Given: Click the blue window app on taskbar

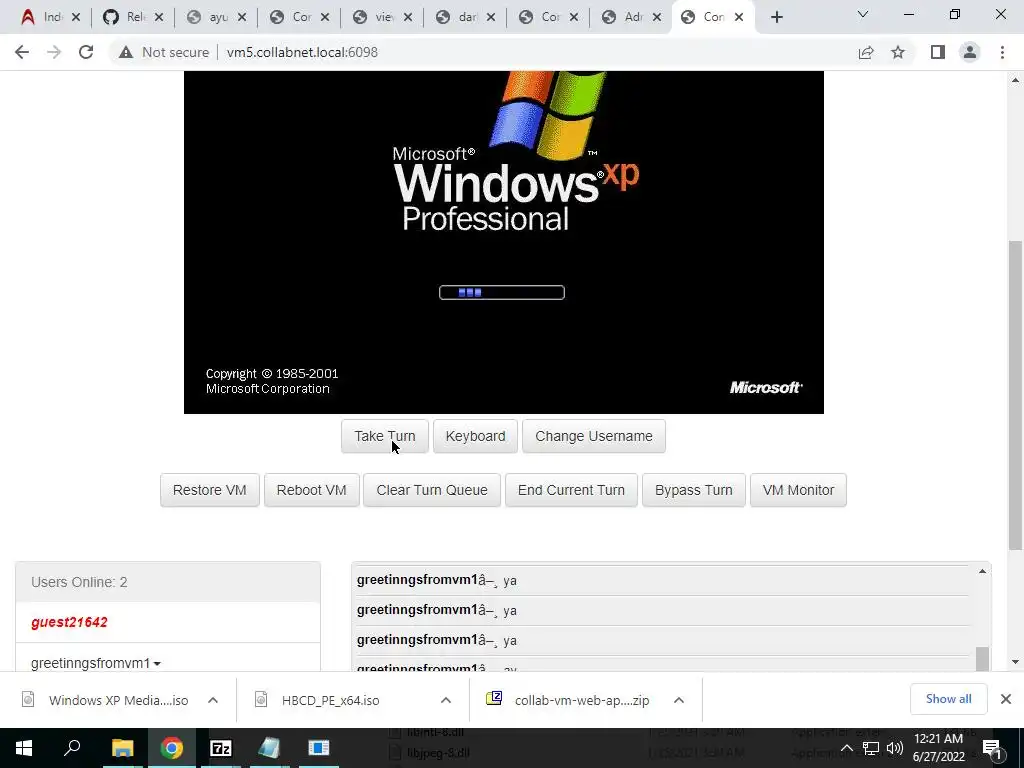Looking at the screenshot, I should point(319,748).
